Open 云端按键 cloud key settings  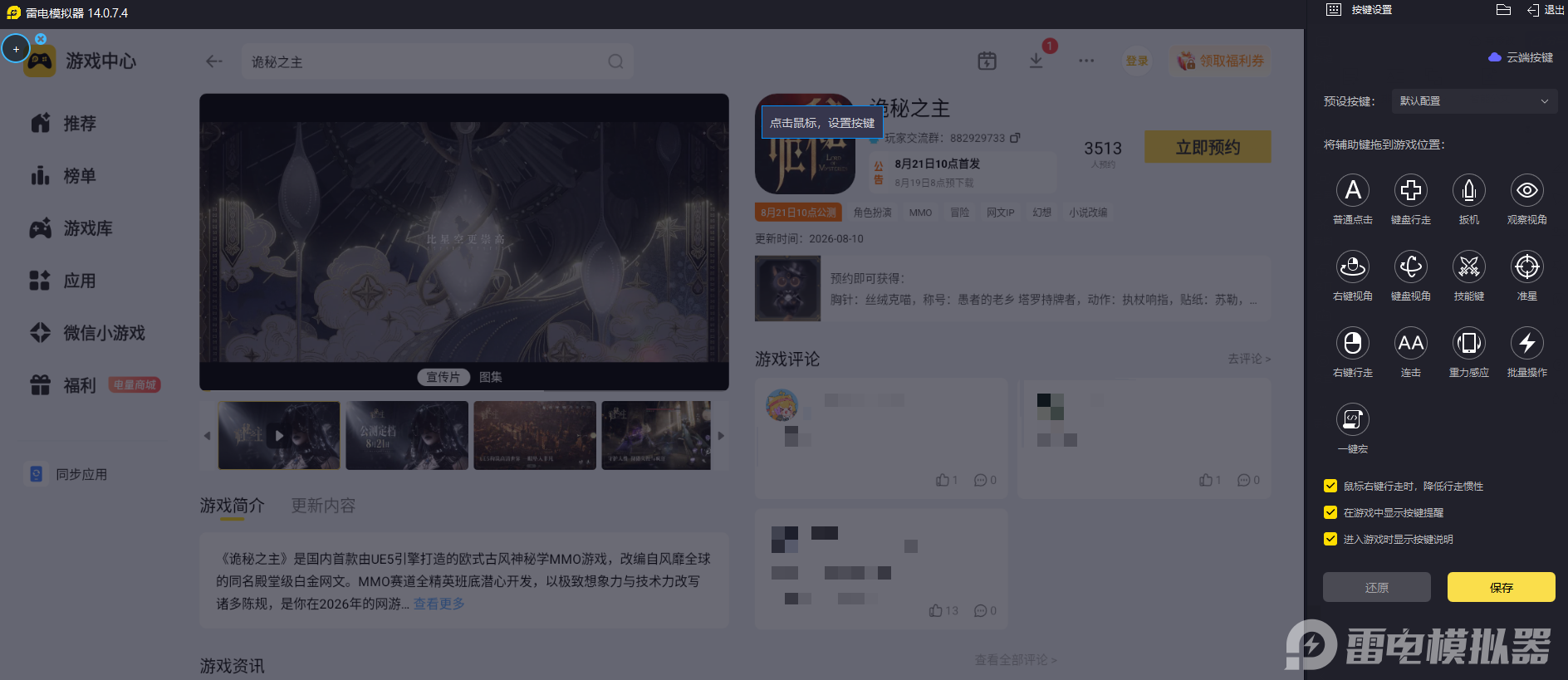pyautogui.click(x=1521, y=57)
